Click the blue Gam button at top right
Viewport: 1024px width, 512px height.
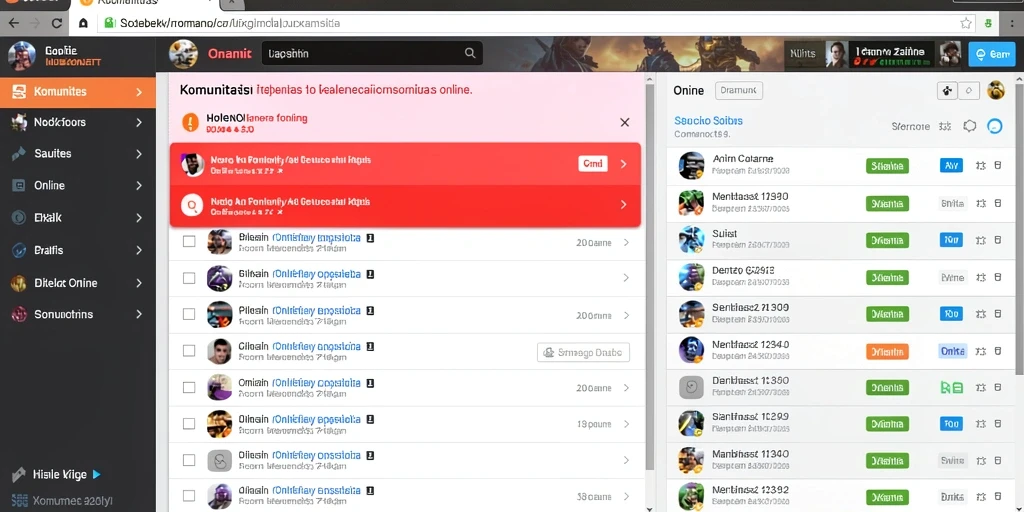[991, 55]
